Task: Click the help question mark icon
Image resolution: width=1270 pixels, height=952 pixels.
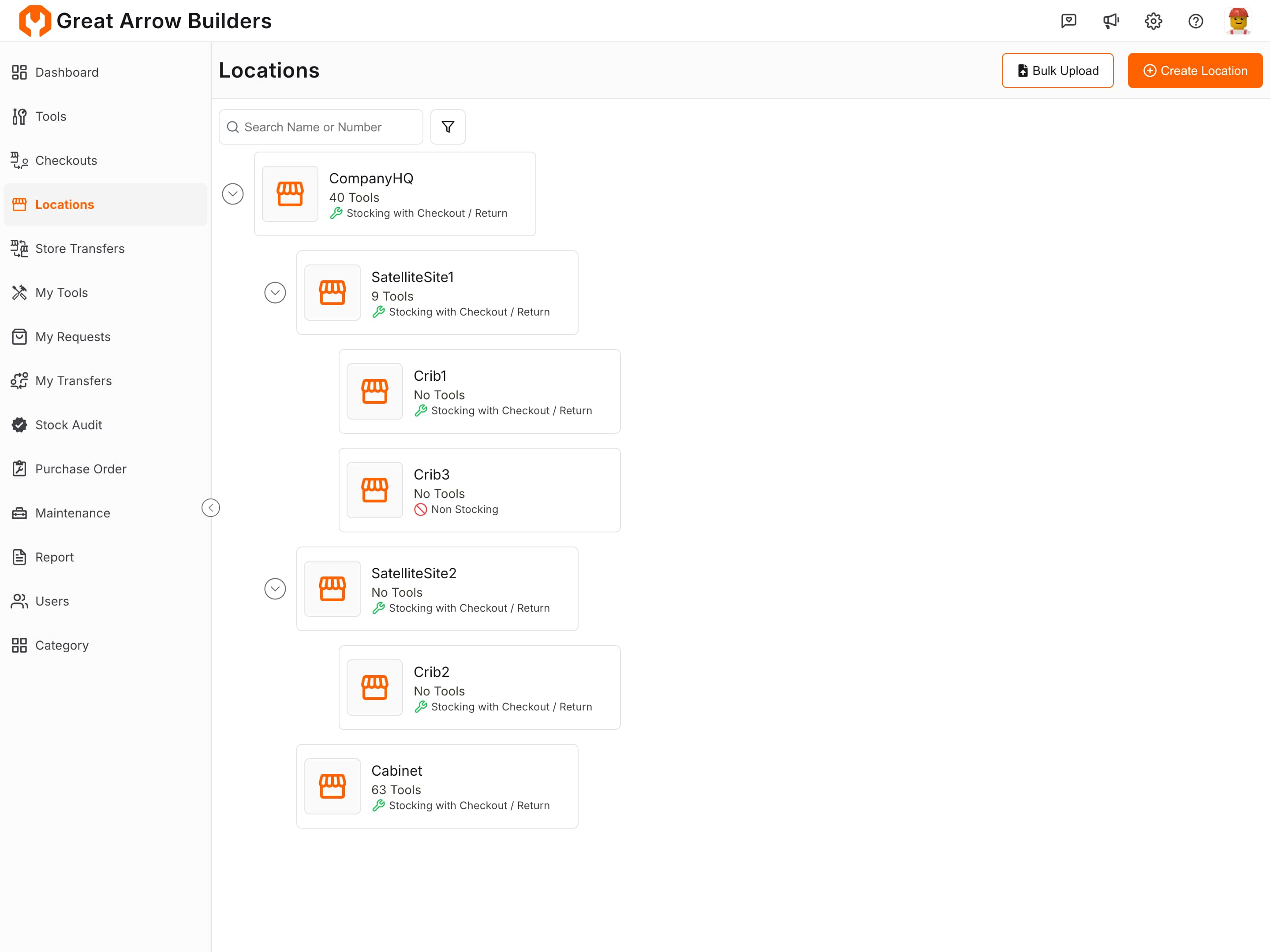Action: [1195, 21]
